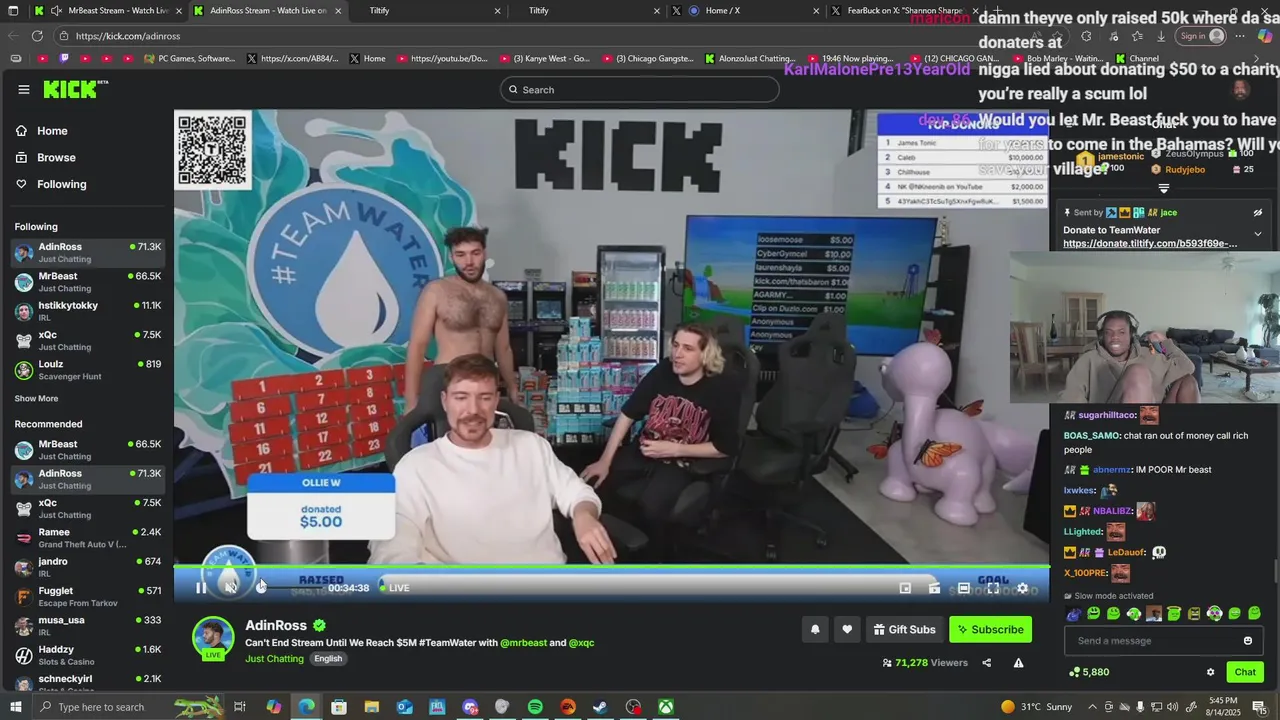Open AdinRoss channel avatar

[x=213, y=638]
